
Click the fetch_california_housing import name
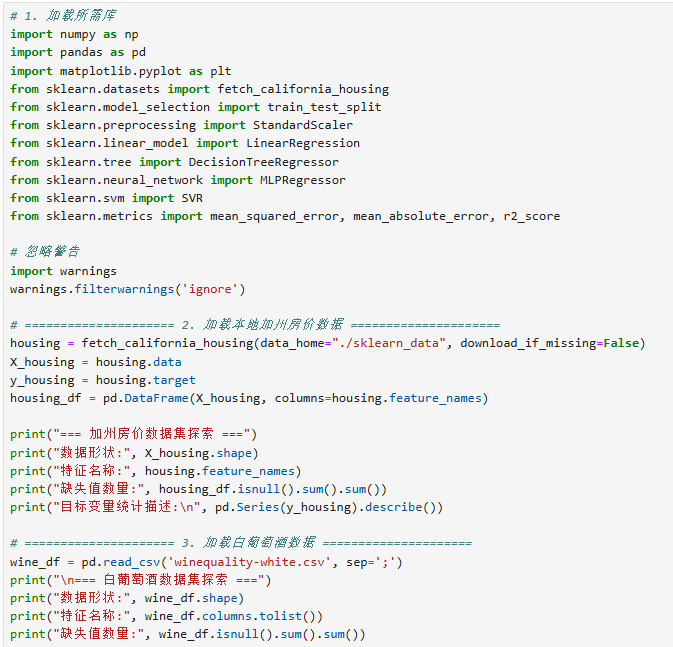pyautogui.click(x=303, y=89)
